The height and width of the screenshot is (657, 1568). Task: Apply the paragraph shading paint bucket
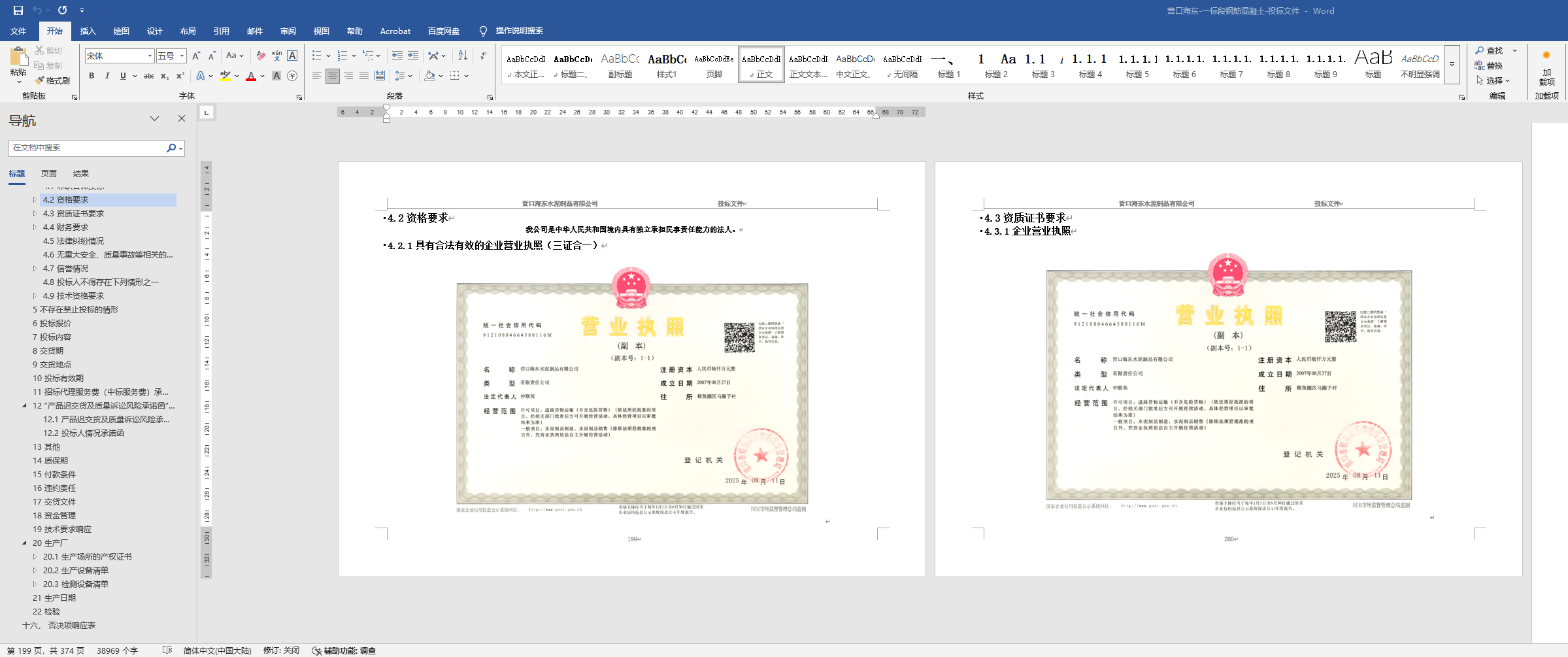pos(429,76)
